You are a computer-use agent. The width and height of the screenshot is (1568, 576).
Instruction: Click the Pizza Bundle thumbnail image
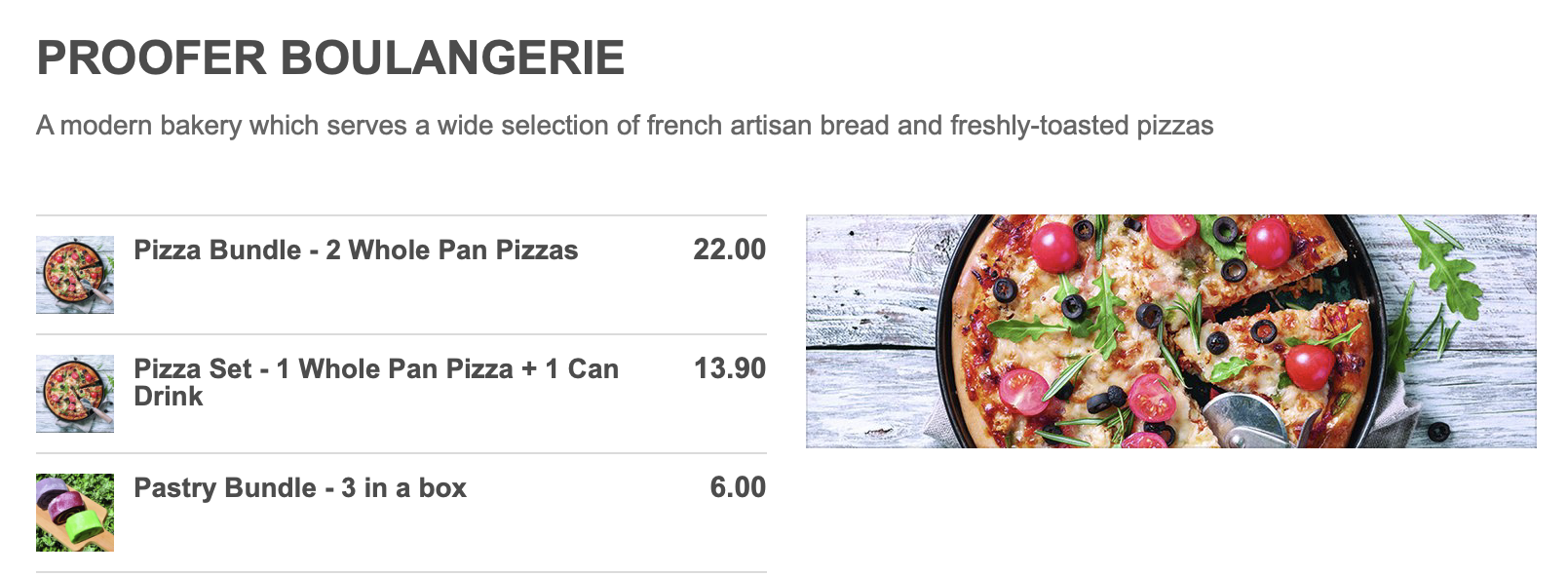pyautogui.click(x=75, y=274)
